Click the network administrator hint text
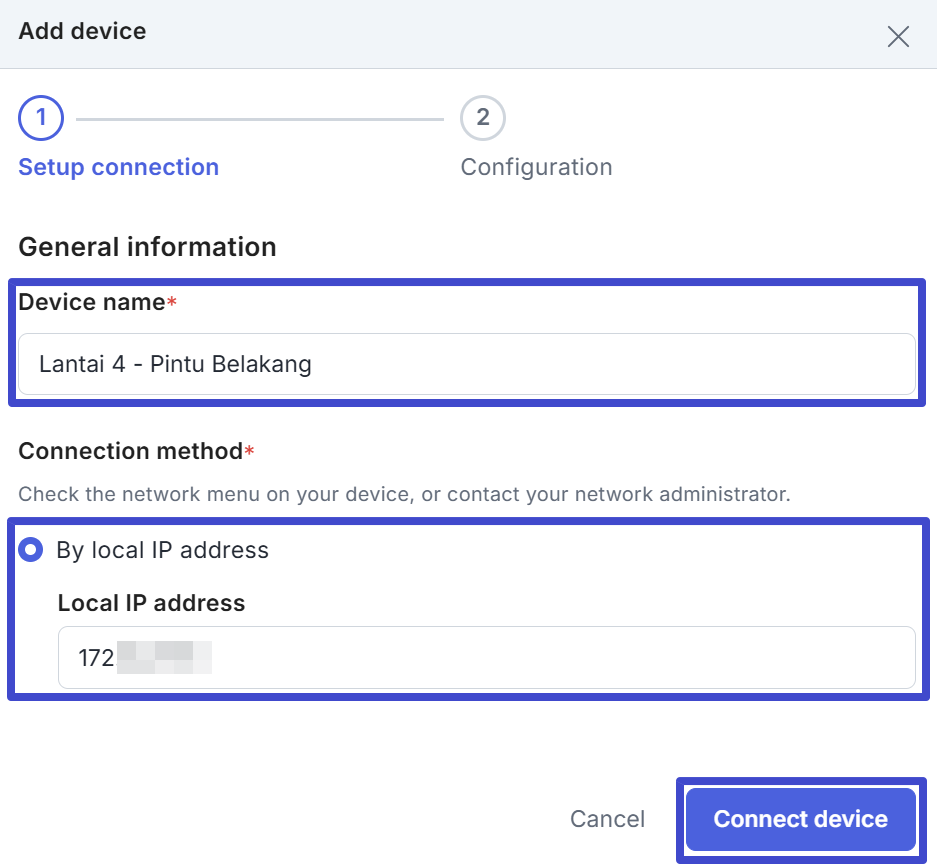 click(x=404, y=494)
